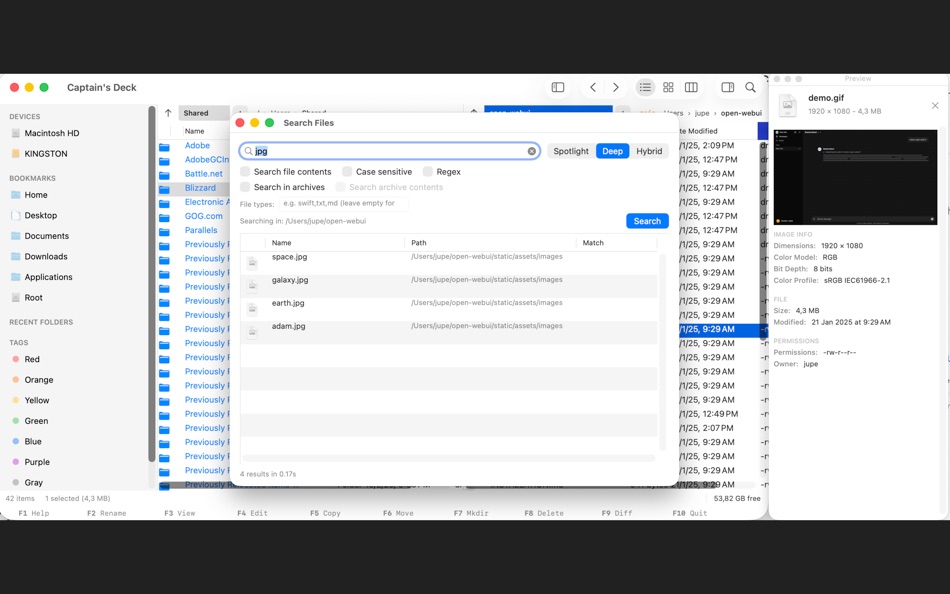The image size is (950, 594).
Task: Select the adam.jpg file icon
Action: click(x=252, y=332)
